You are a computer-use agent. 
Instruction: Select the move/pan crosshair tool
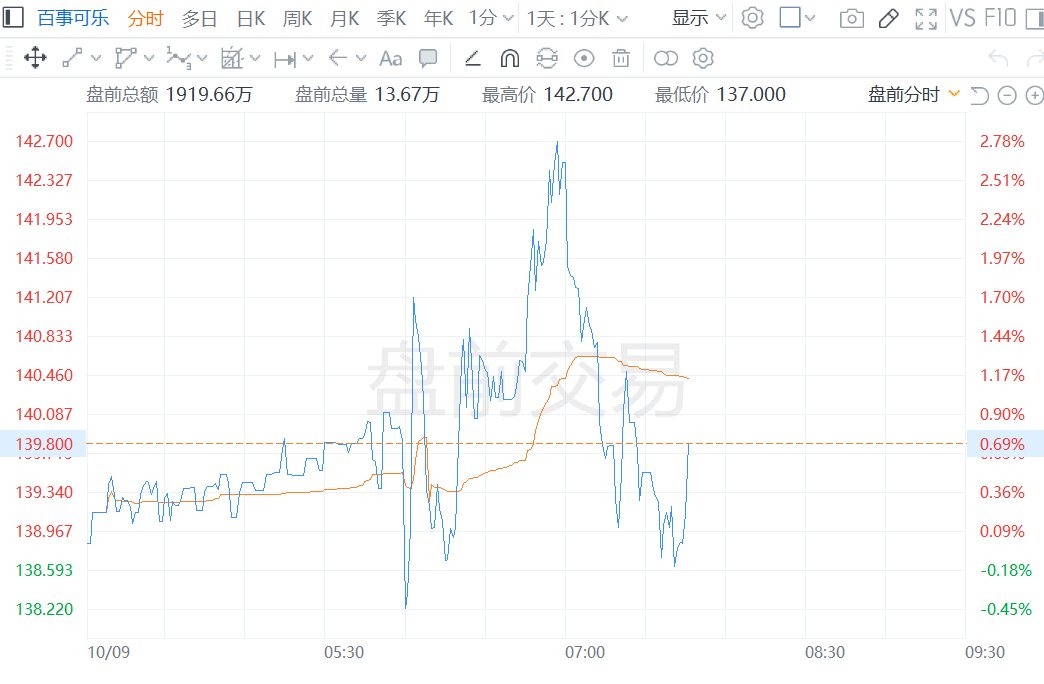pyautogui.click(x=35, y=59)
